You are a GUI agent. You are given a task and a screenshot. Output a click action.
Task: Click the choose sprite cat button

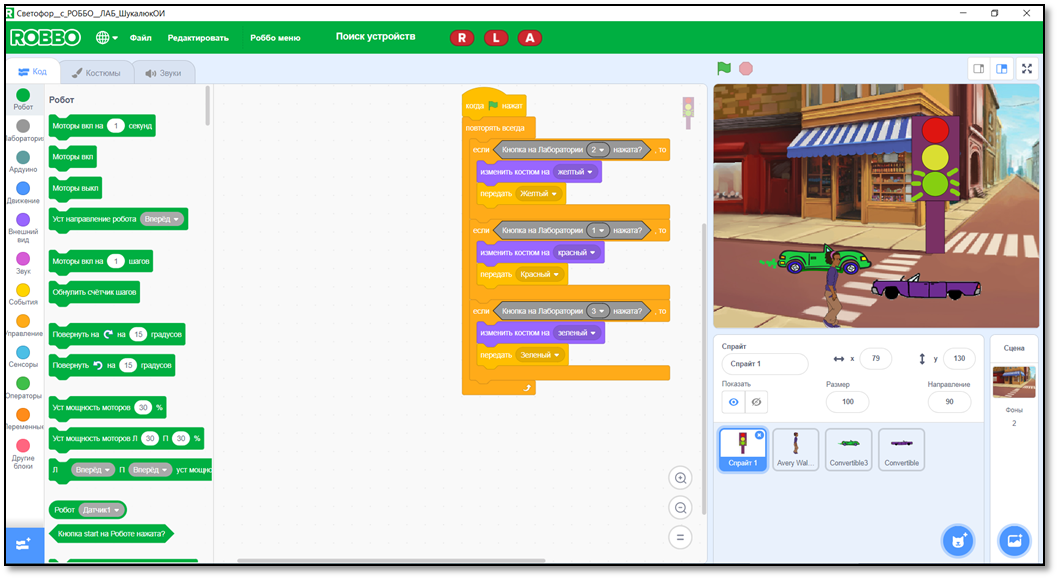tap(957, 540)
